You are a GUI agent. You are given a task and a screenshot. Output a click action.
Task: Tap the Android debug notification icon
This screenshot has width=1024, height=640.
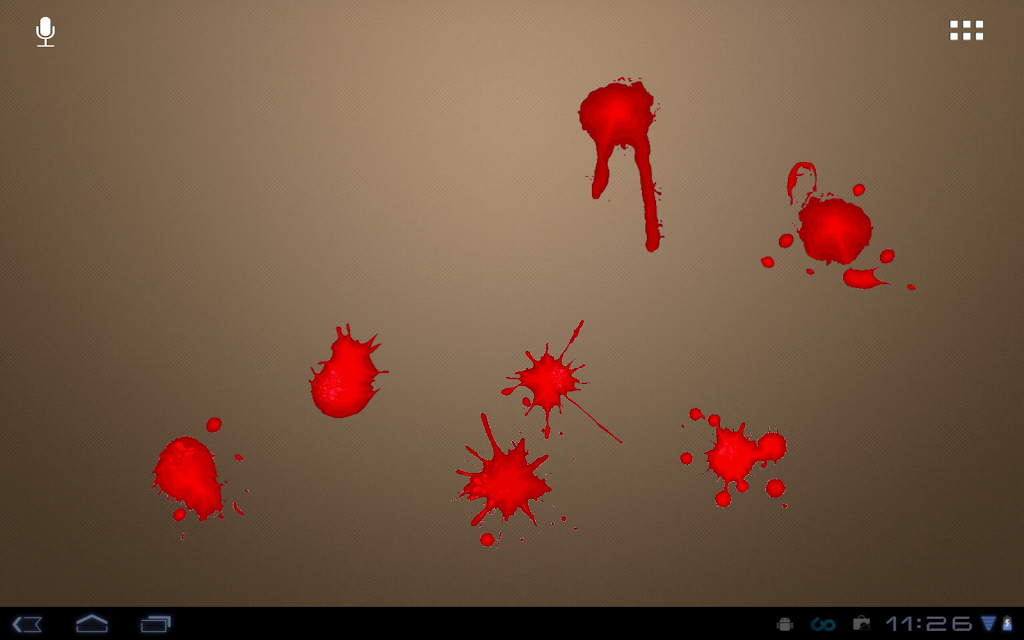pyautogui.click(x=785, y=624)
